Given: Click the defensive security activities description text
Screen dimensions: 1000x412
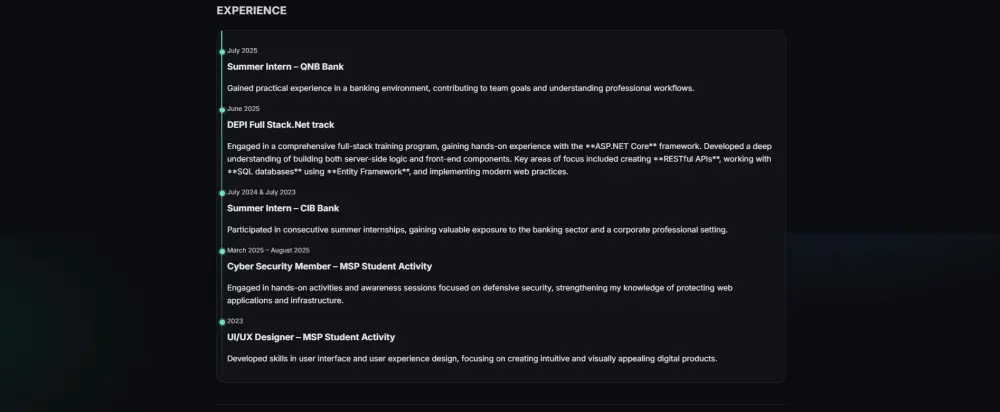Looking at the screenshot, I should click(480, 294).
